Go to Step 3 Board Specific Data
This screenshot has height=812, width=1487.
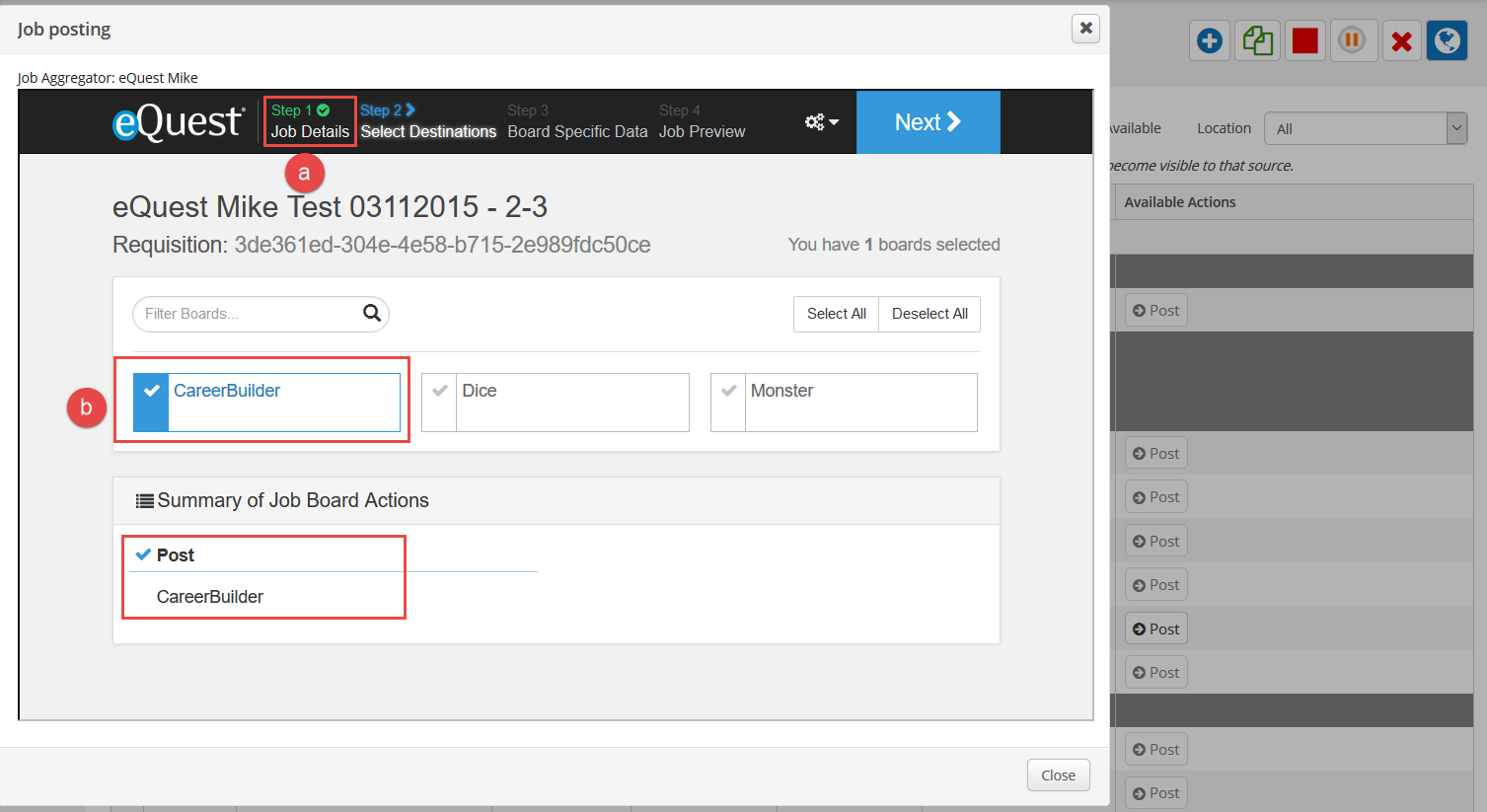pyautogui.click(x=577, y=121)
